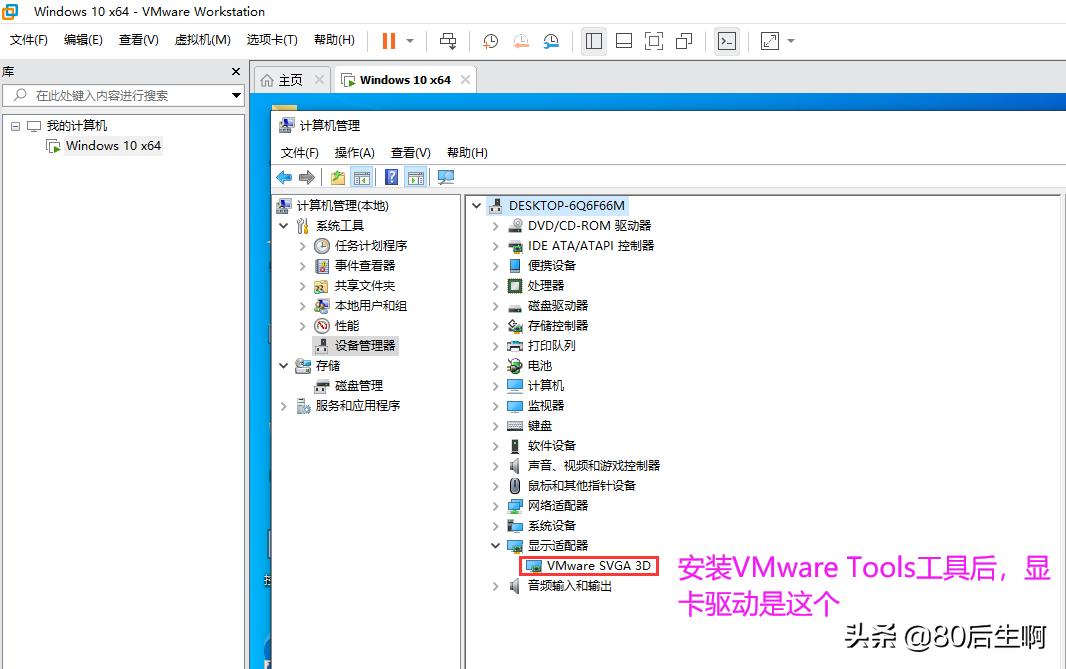This screenshot has height=669, width=1066.
Task: Open the 虚拟机(M) menu
Action: (201, 40)
